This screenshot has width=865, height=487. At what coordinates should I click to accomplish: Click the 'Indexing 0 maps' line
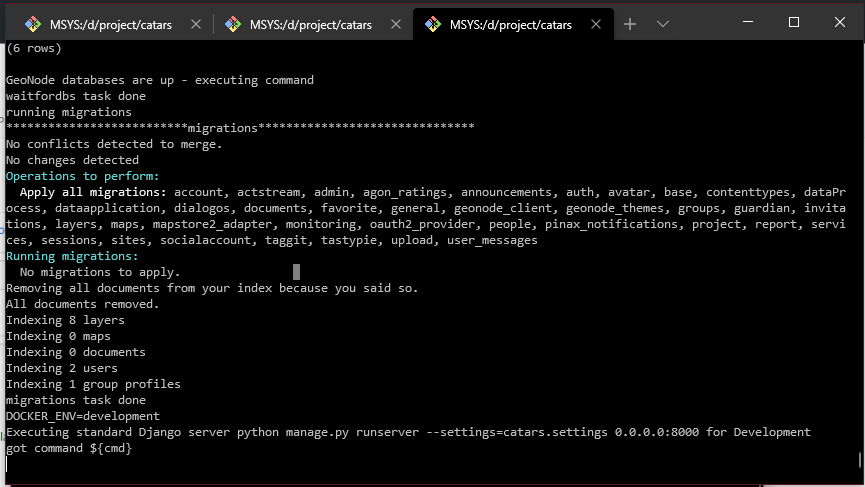(58, 336)
